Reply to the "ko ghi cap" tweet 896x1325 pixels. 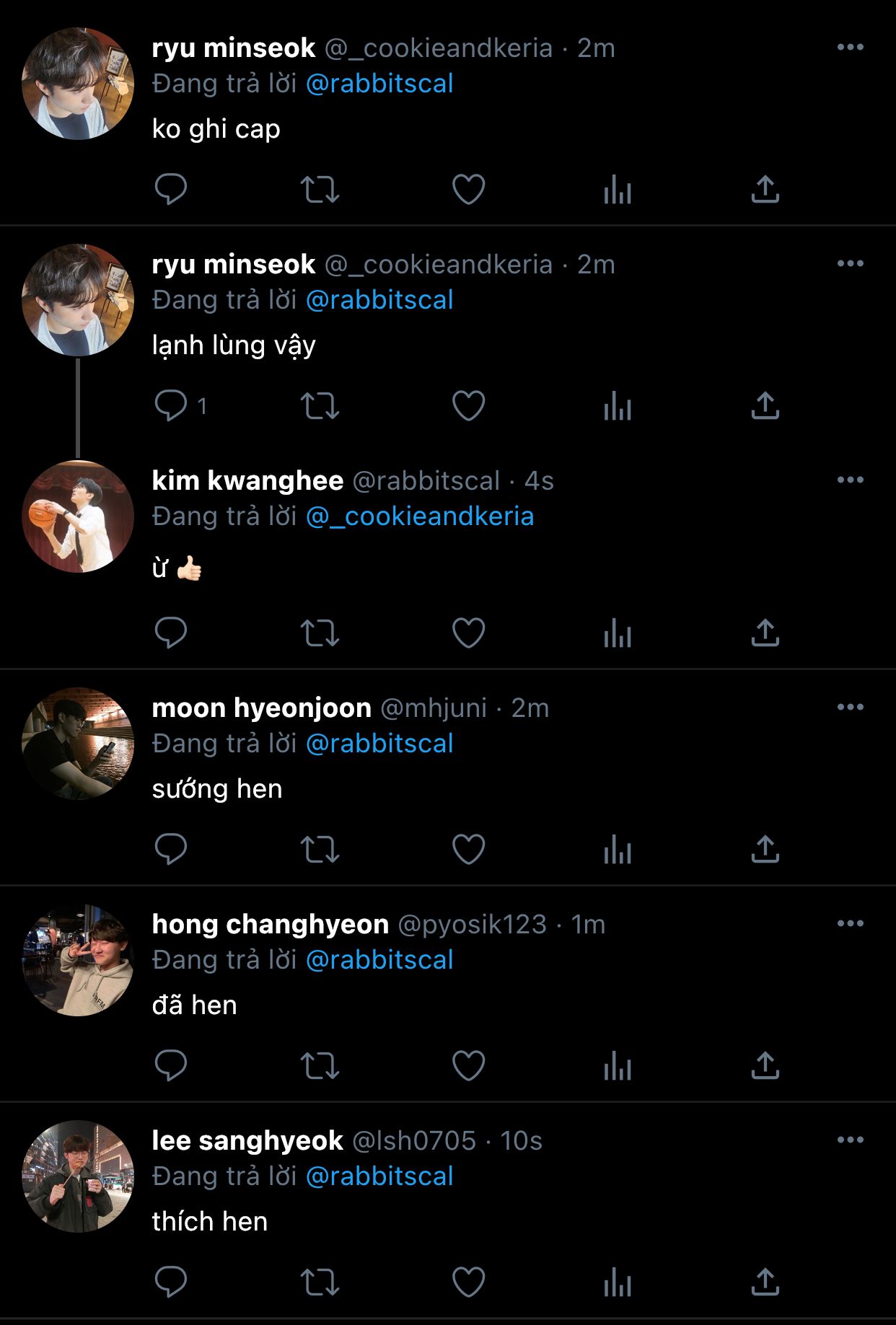tap(171, 190)
